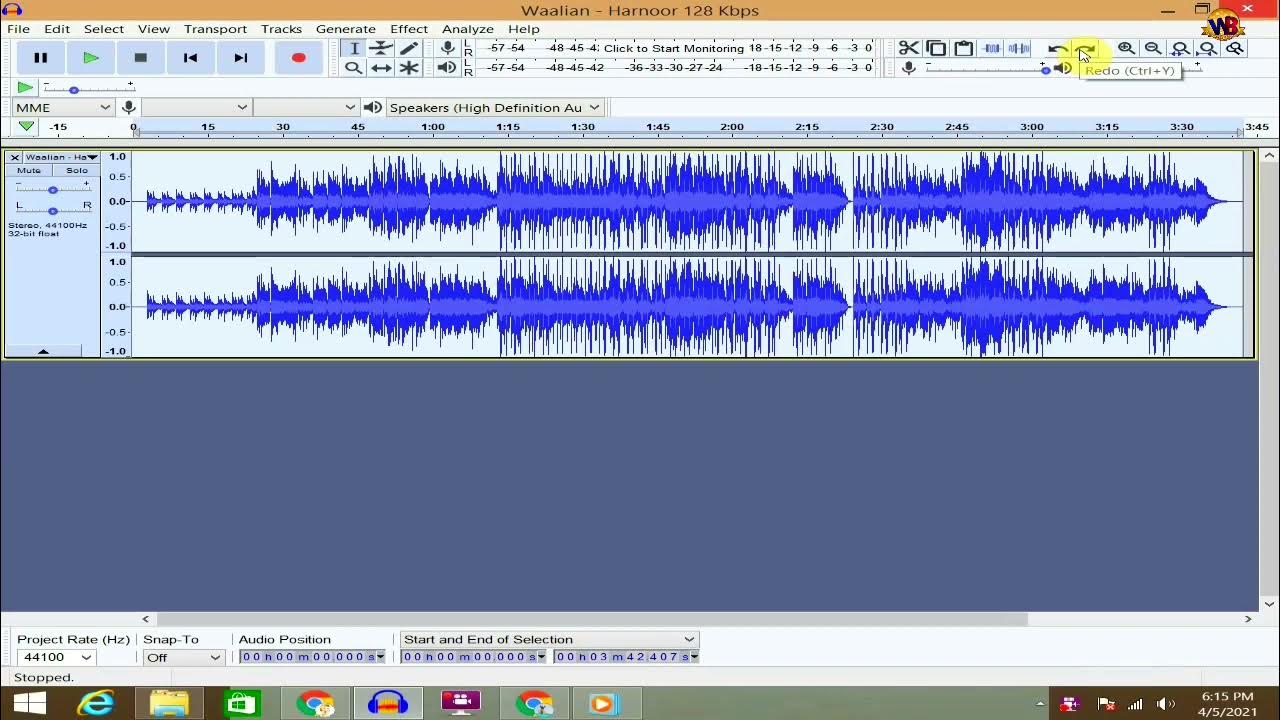Adjust the Waalian track gain slider
The image size is (1280, 720).
click(x=52, y=188)
